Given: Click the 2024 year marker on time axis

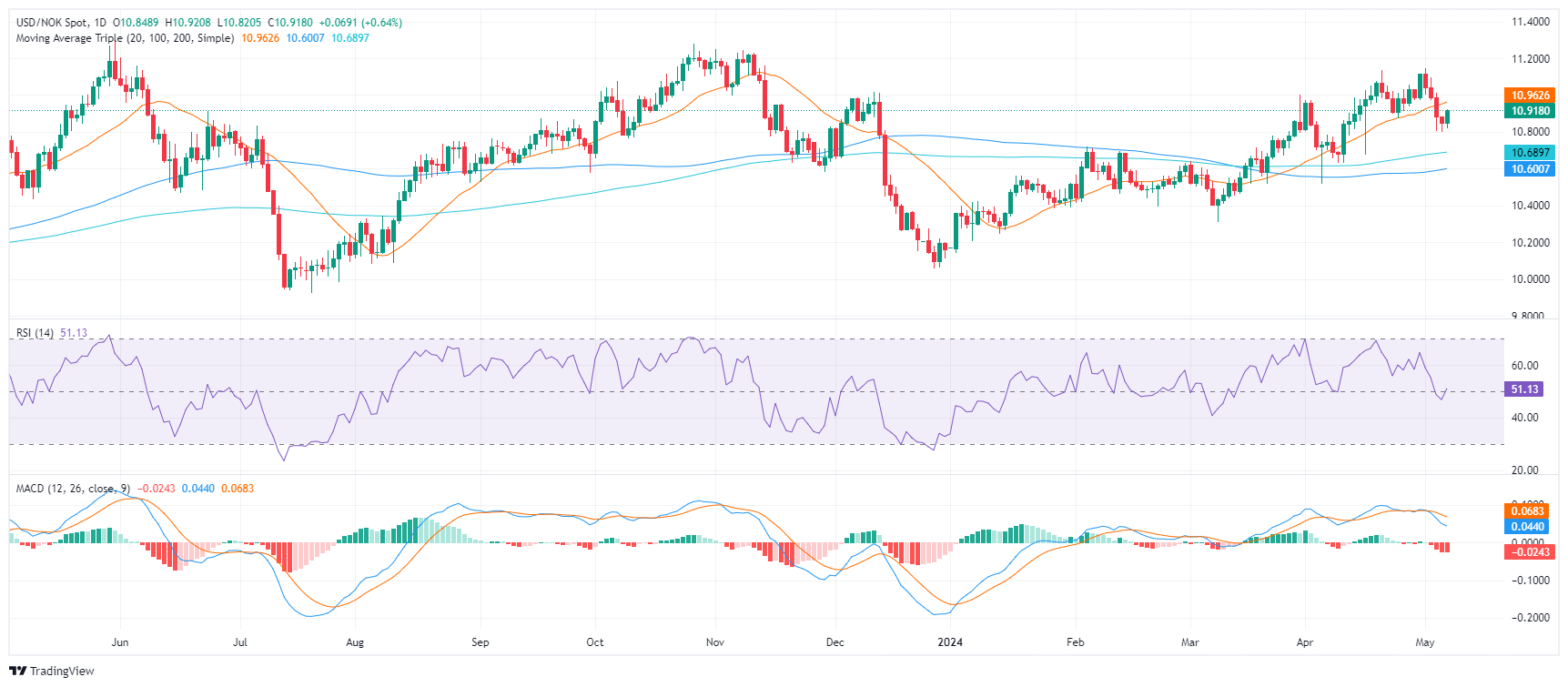Looking at the screenshot, I should [x=950, y=642].
